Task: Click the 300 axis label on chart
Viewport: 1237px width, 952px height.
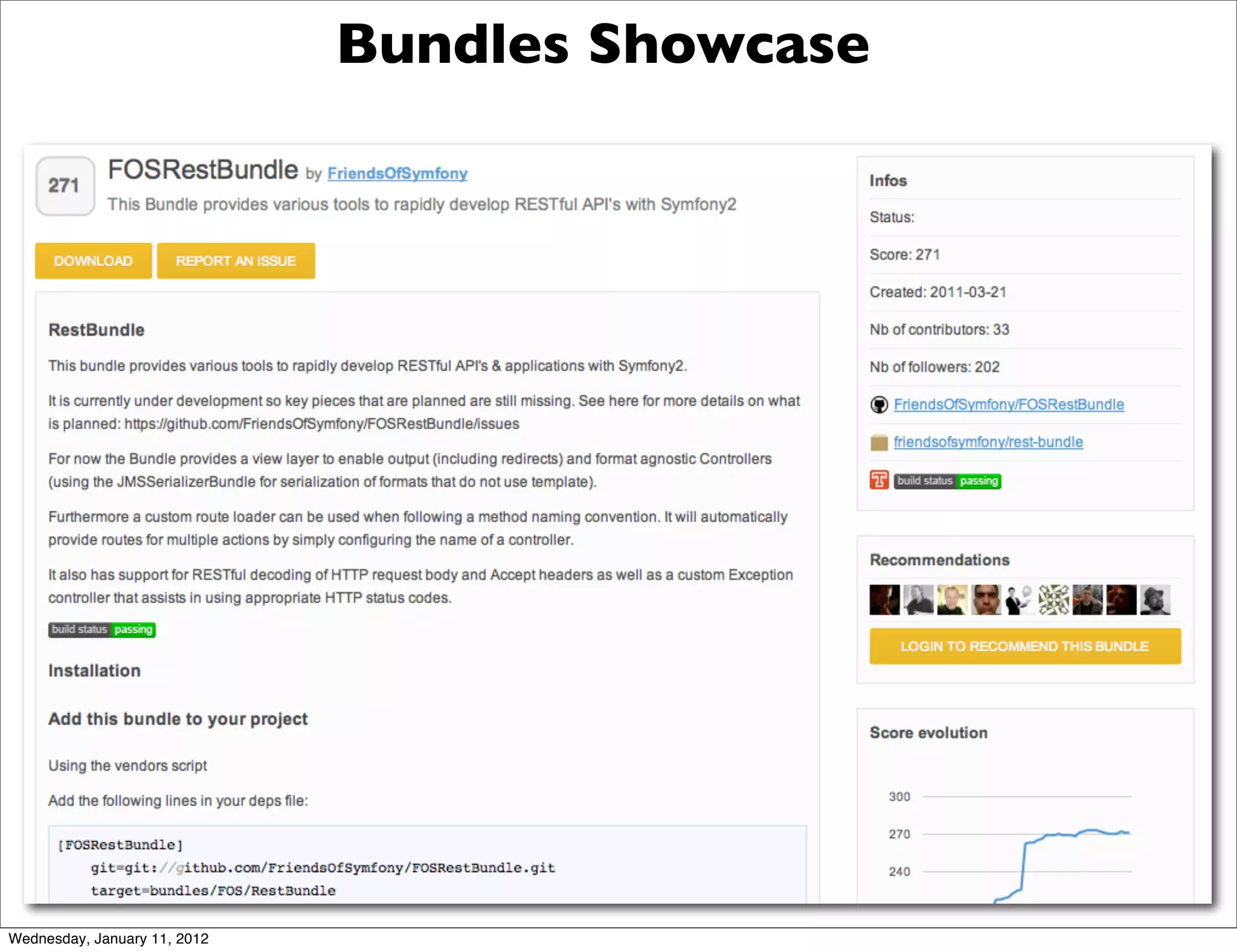Action: pyautogui.click(x=899, y=797)
